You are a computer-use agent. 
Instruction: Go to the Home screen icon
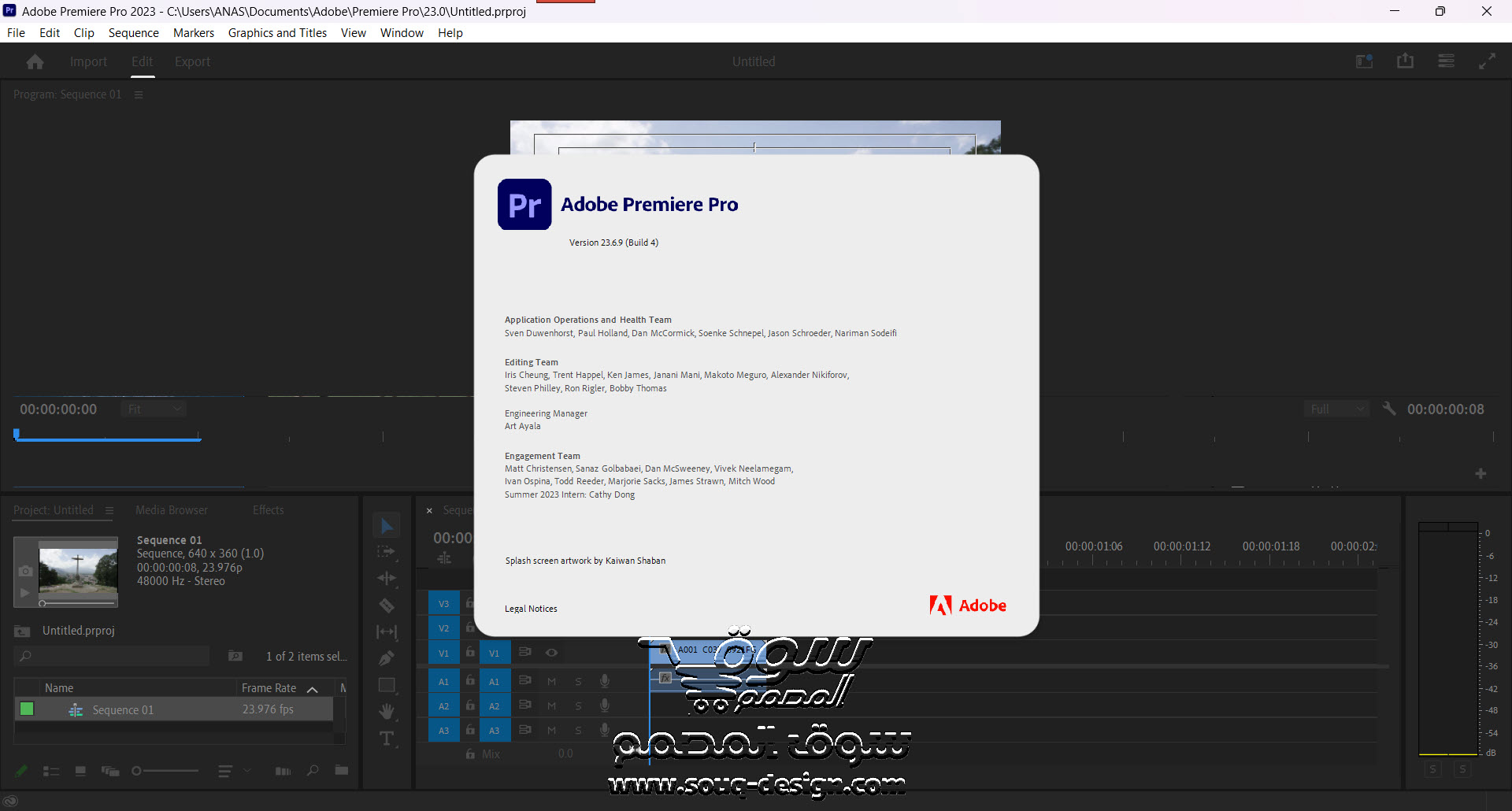pos(35,61)
